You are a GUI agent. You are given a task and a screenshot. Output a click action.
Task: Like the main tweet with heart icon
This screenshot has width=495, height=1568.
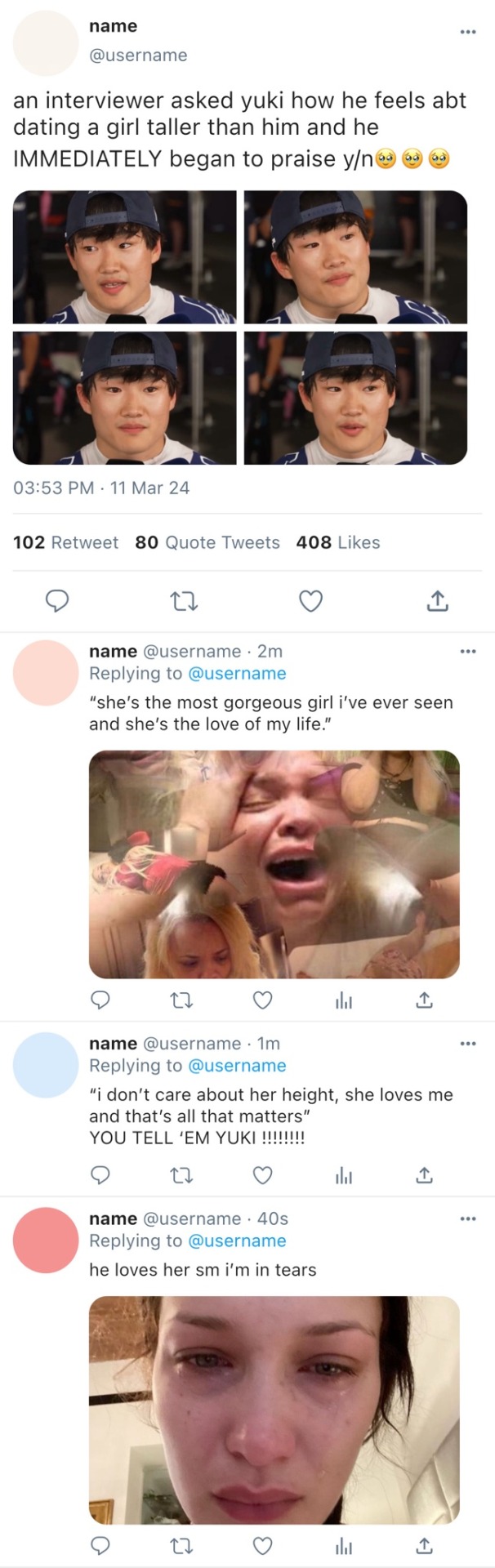[310, 602]
